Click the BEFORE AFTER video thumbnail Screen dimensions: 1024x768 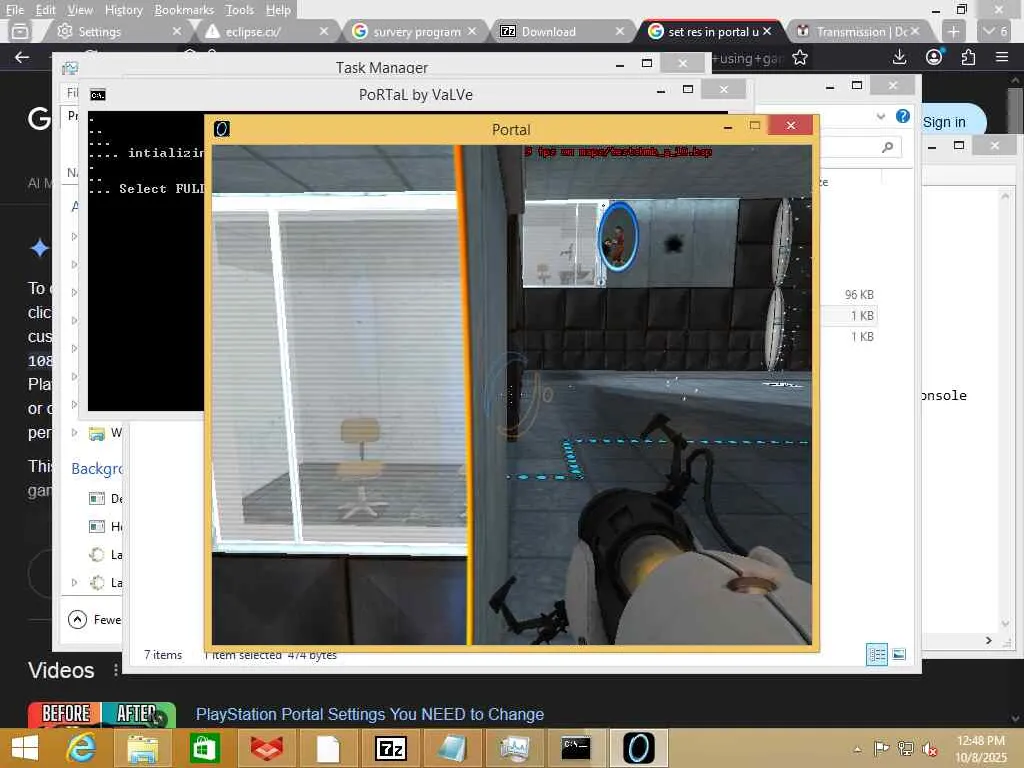coord(102,714)
